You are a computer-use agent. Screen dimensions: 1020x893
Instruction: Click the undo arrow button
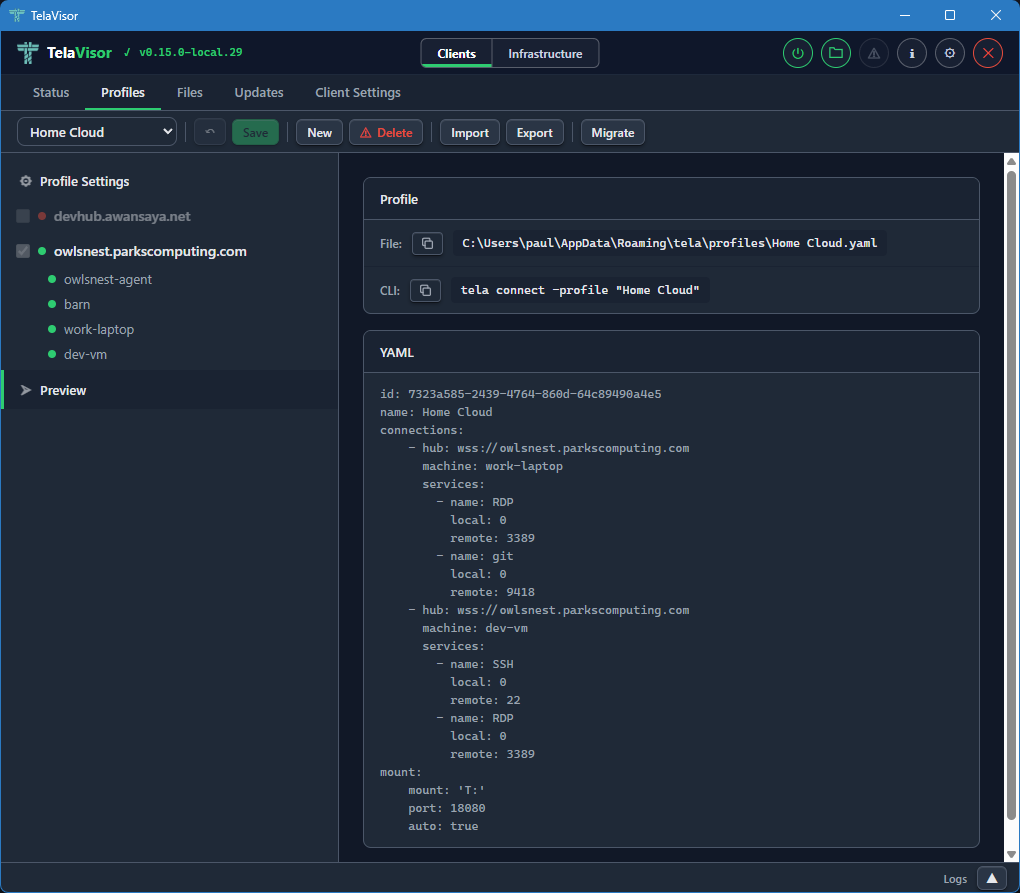[x=209, y=133]
